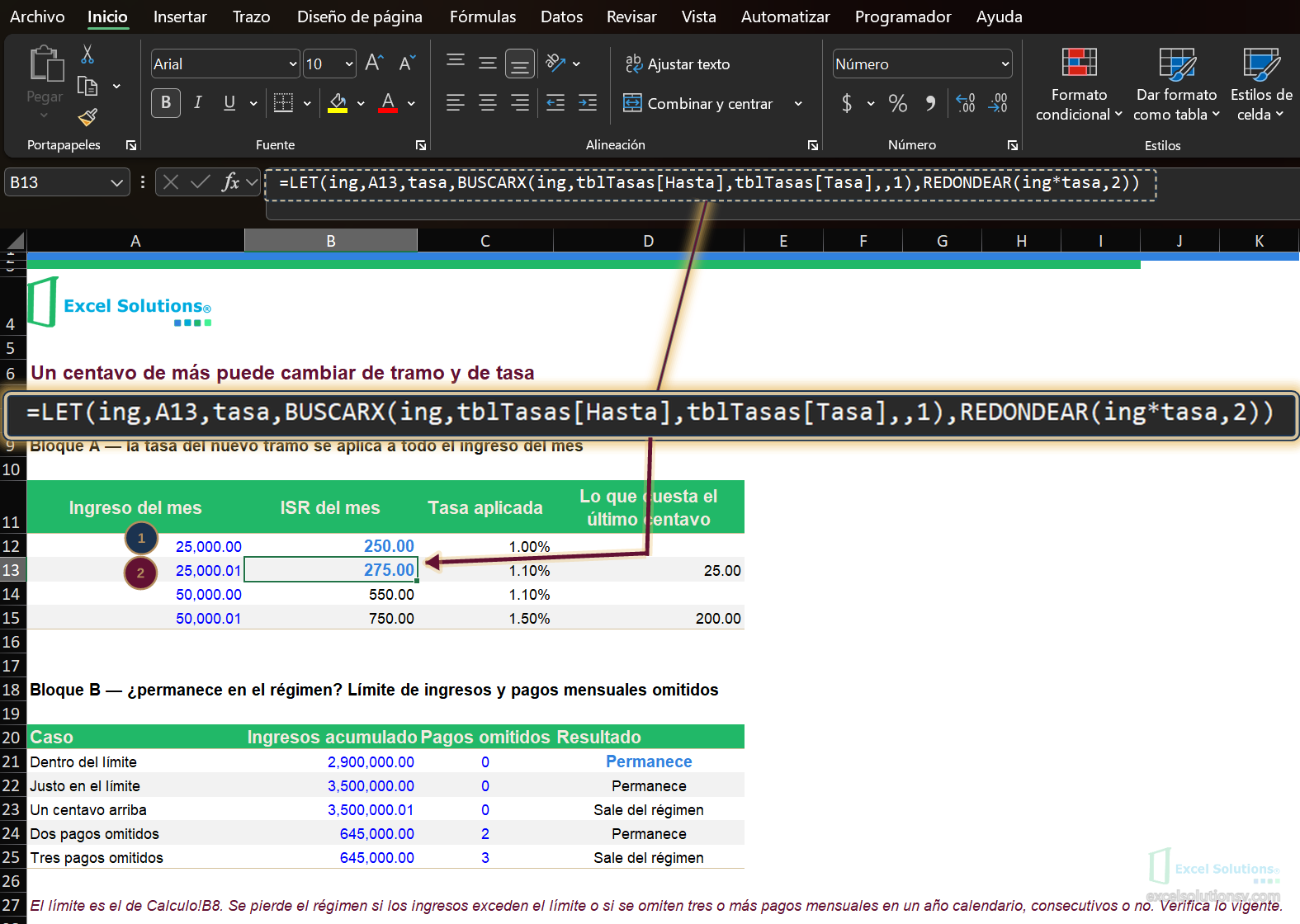The image size is (1300, 924).
Task: Switch to the Fórmulas tab
Action: pyautogui.click(x=483, y=16)
